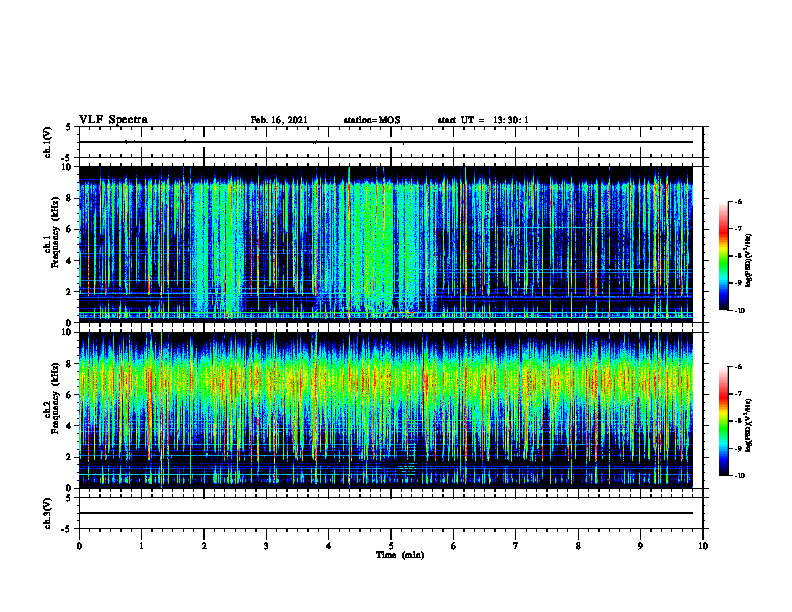Click the broadband green noise burst in ch.1 spectrogram
Image resolution: width=792 pixels, height=612 pixels.
point(372,247)
